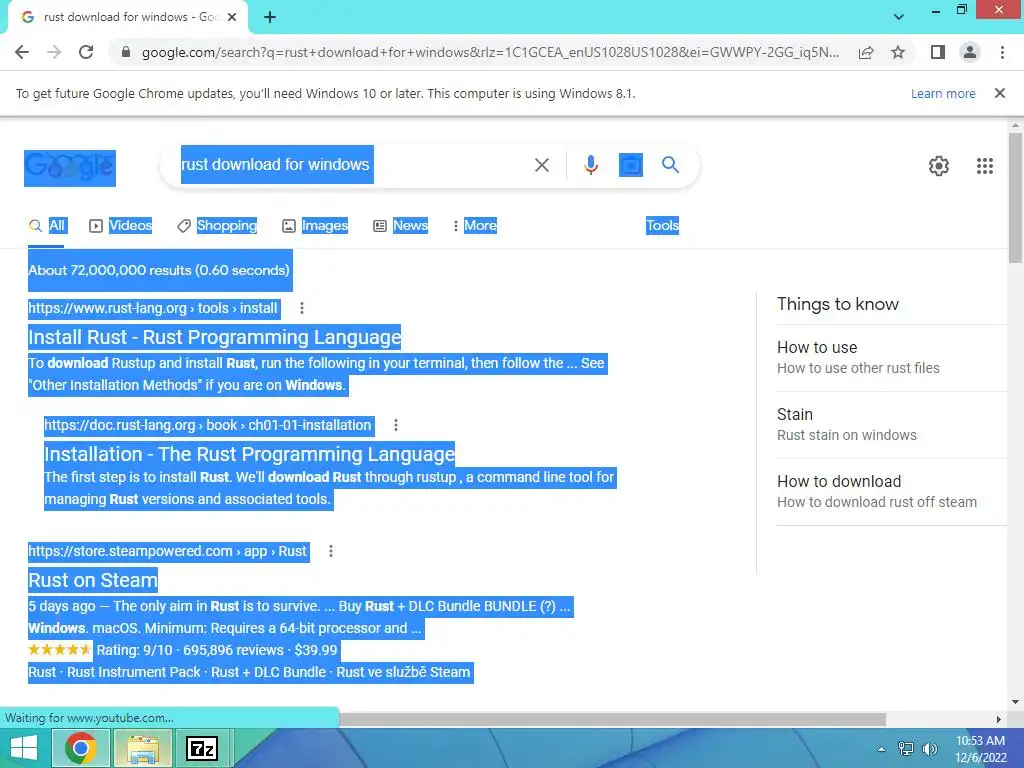Show hidden system tray icons
1024x768 pixels.
tap(882, 749)
